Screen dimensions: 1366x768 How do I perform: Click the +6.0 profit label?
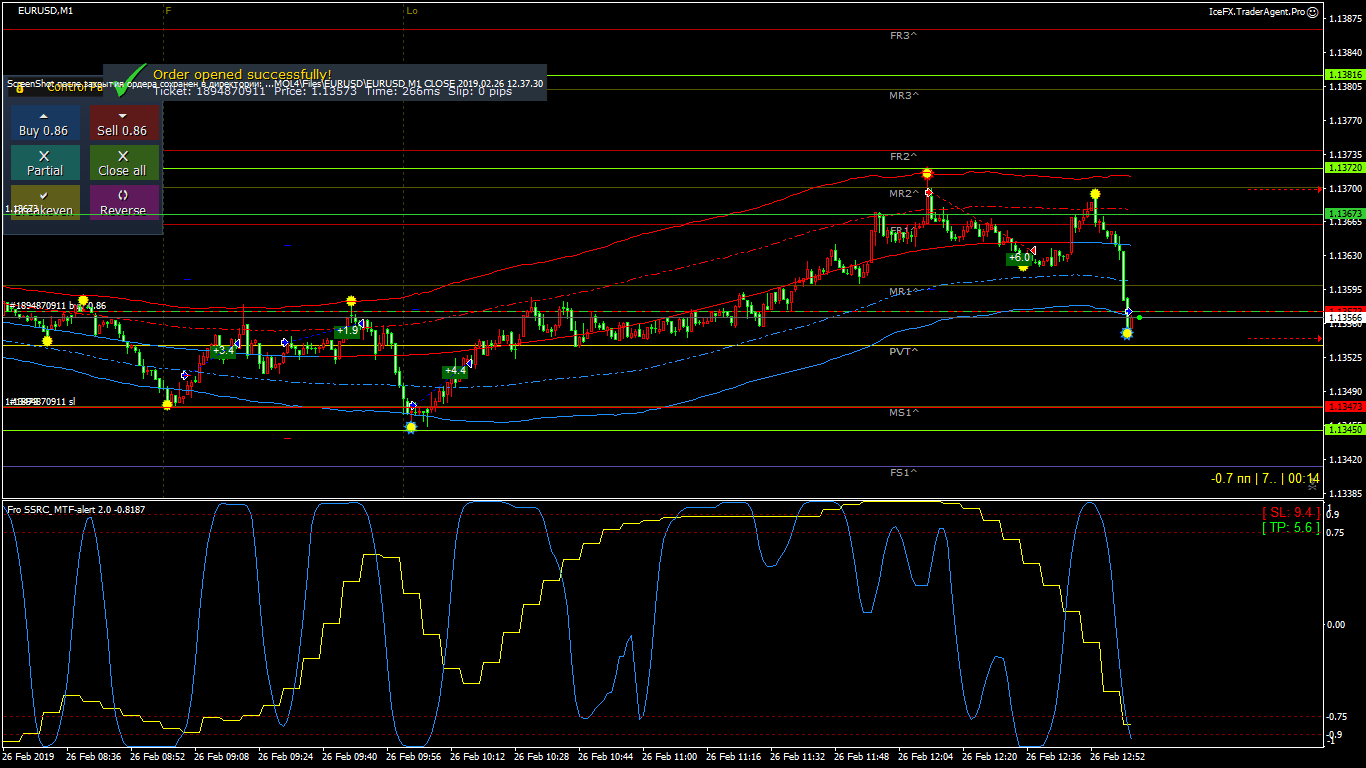[x=1019, y=257]
